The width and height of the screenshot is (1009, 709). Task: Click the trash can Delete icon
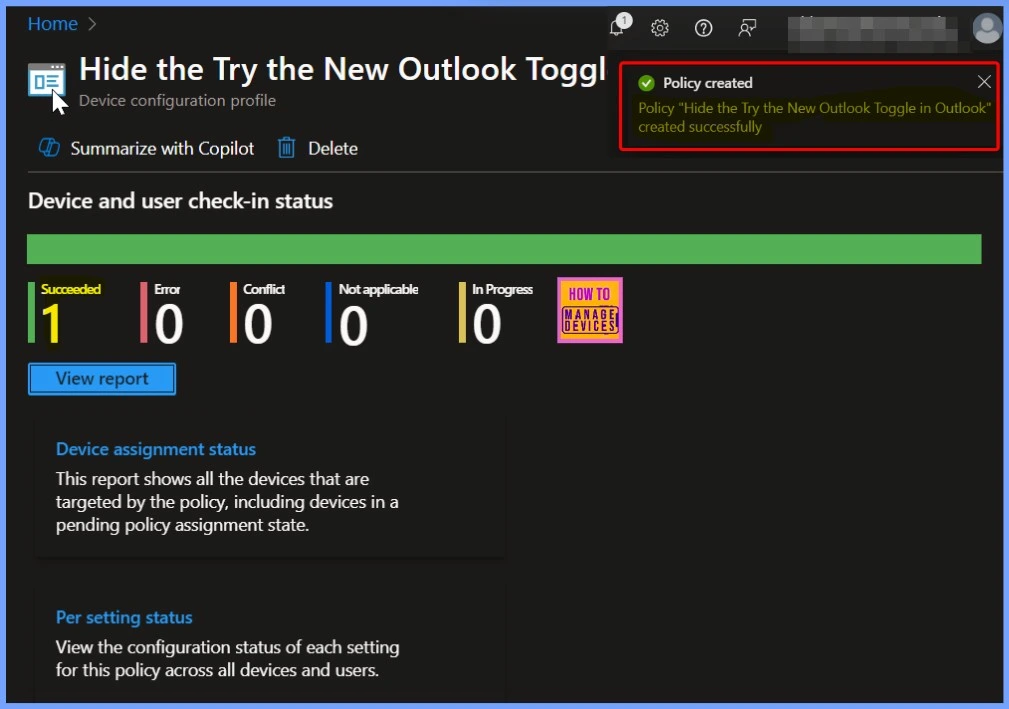coord(286,148)
